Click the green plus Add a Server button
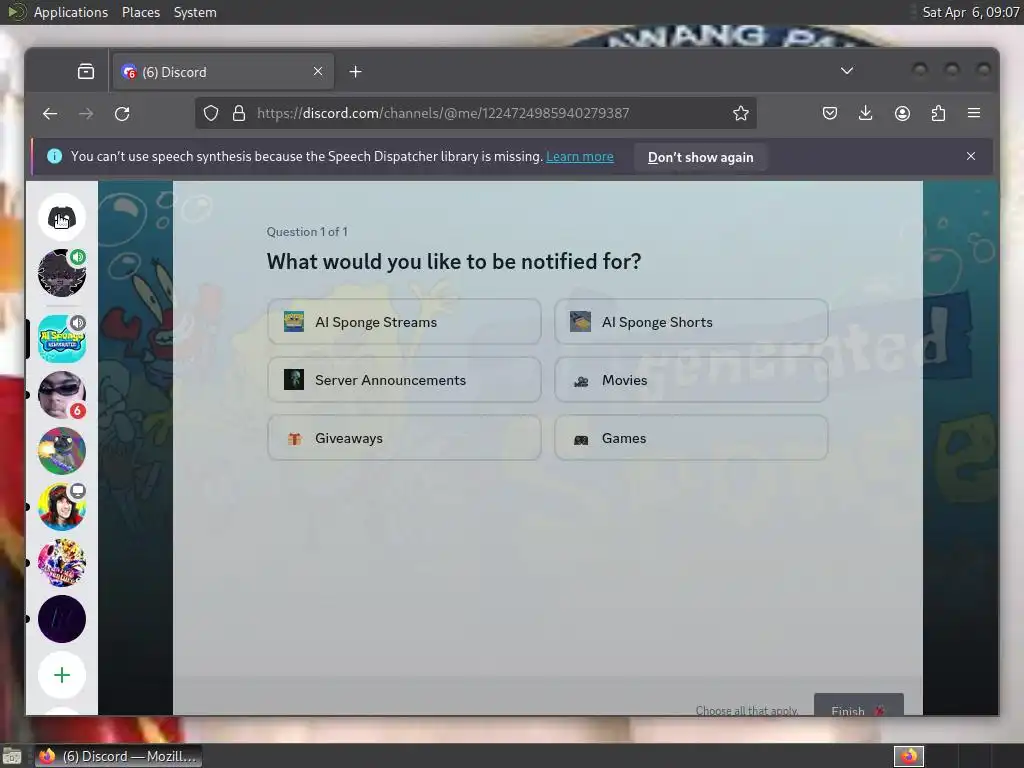The height and width of the screenshot is (768, 1024). coord(61,675)
